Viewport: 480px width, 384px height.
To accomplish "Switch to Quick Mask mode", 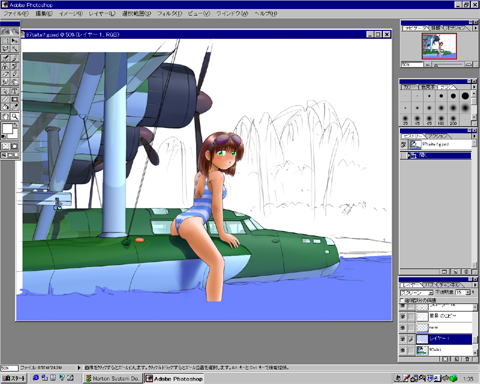I will point(15,146).
